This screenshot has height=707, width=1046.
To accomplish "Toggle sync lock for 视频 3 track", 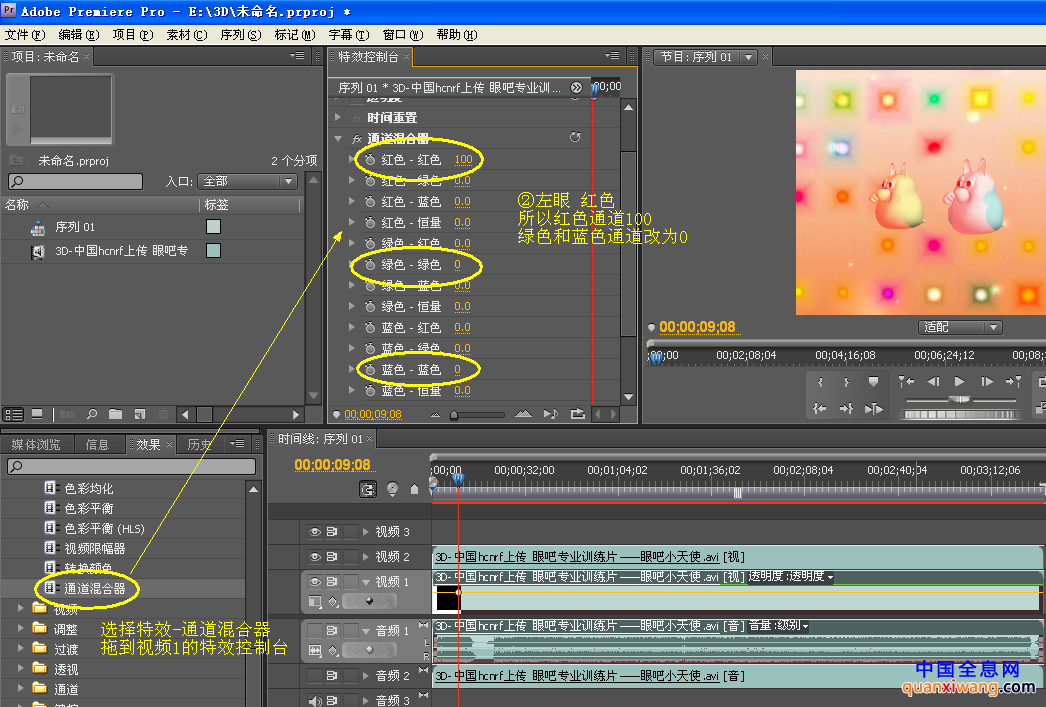I will tap(332, 532).
